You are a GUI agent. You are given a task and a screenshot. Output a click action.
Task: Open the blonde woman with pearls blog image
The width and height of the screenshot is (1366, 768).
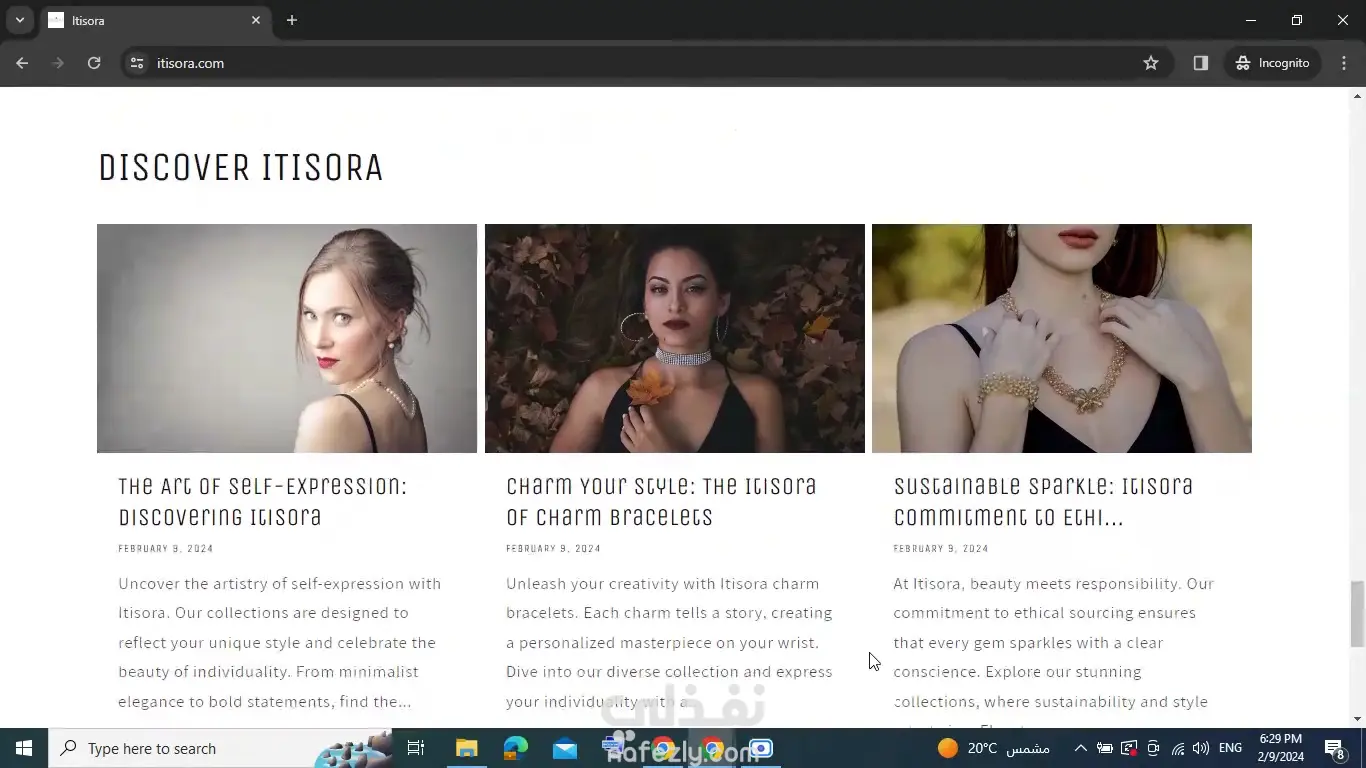(287, 338)
